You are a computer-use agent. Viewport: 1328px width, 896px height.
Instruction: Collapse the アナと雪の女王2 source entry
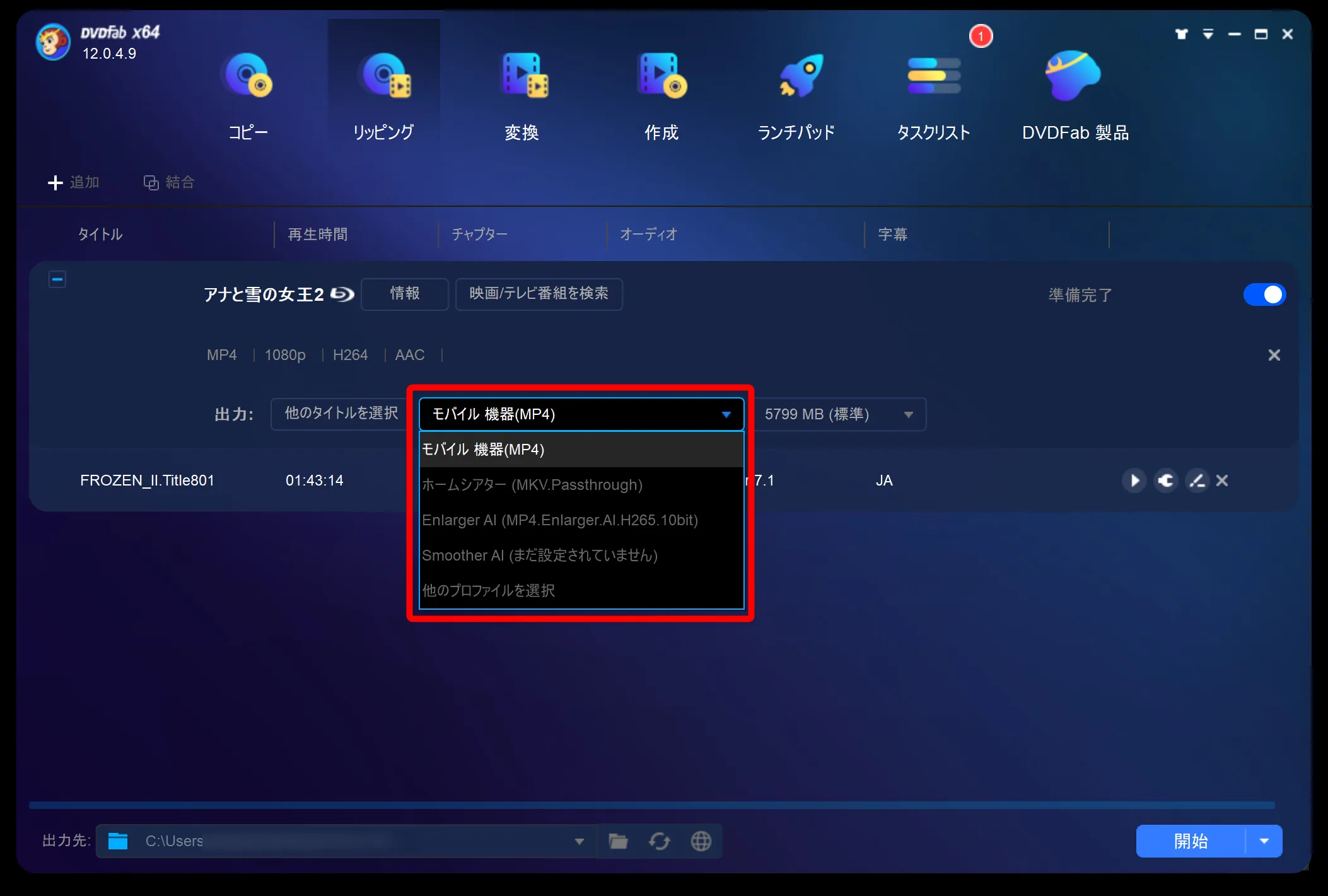(x=57, y=279)
